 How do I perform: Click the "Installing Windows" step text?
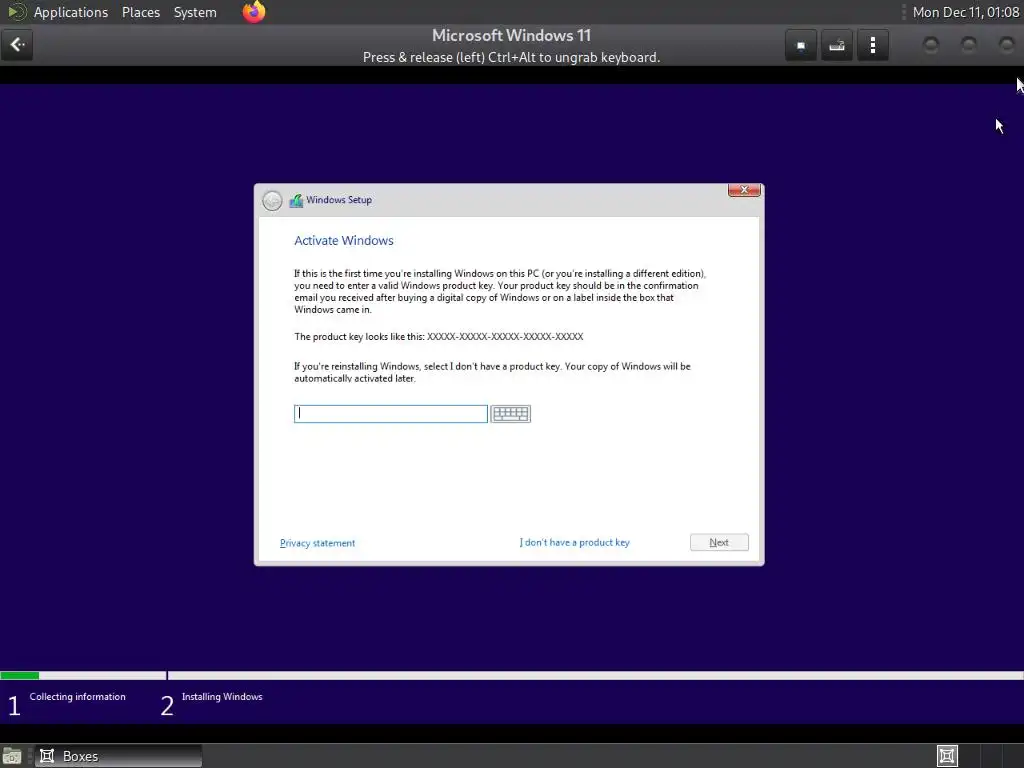tap(222, 696)
